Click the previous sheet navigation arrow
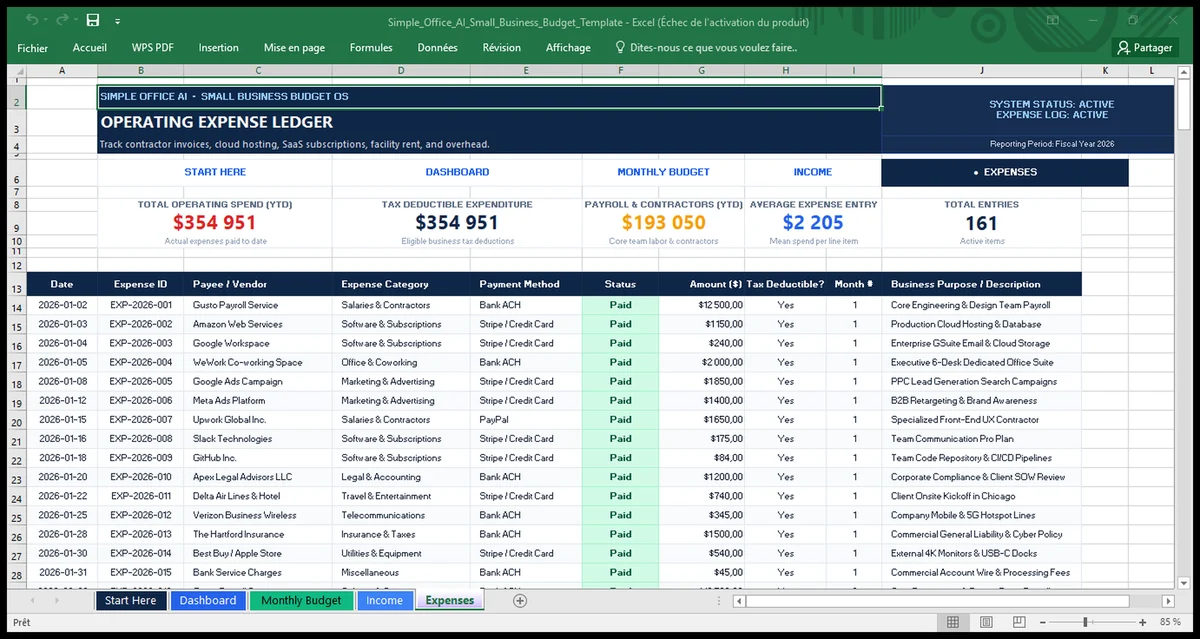Viewport: 1200px width, 639px height. pos(32,600)
